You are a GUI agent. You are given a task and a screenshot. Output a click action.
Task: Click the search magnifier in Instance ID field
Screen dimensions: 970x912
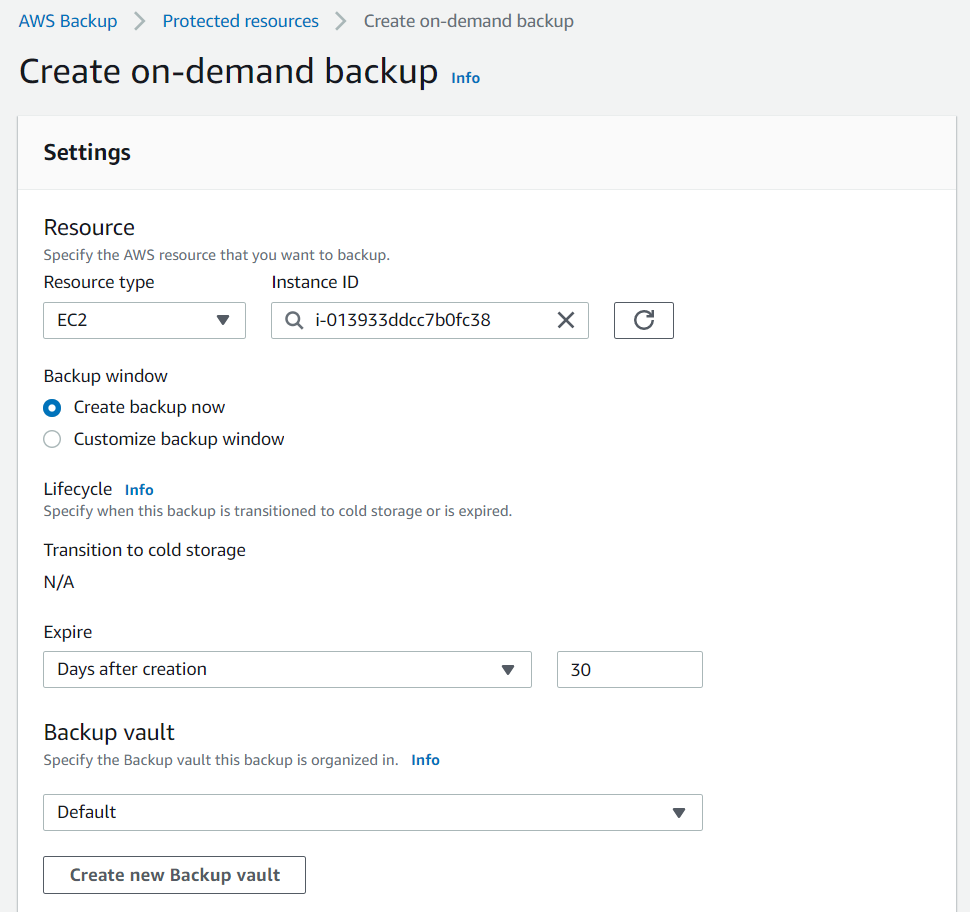[x=294, y=320]
